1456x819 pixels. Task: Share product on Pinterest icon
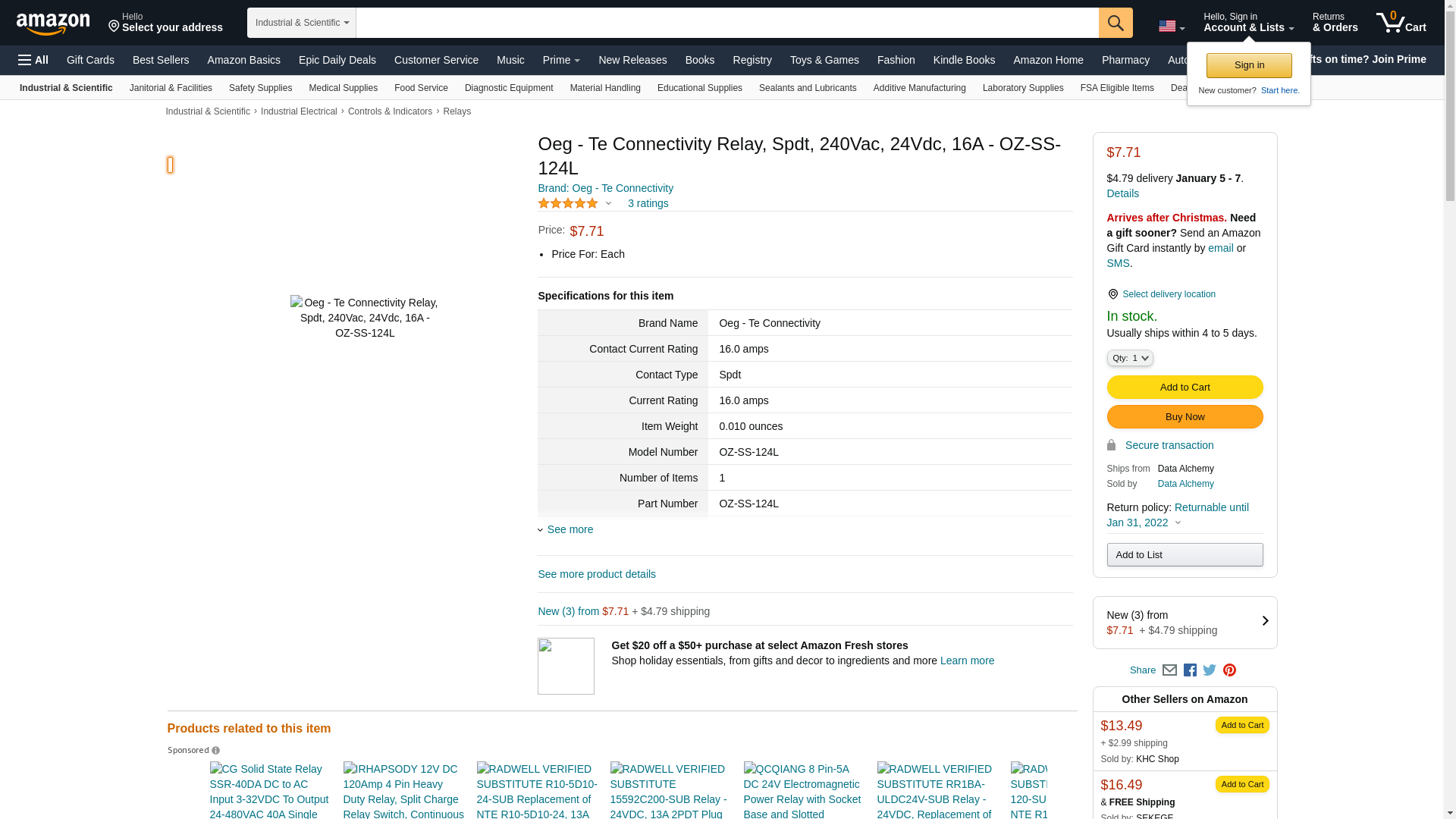tap(1229, 670)
